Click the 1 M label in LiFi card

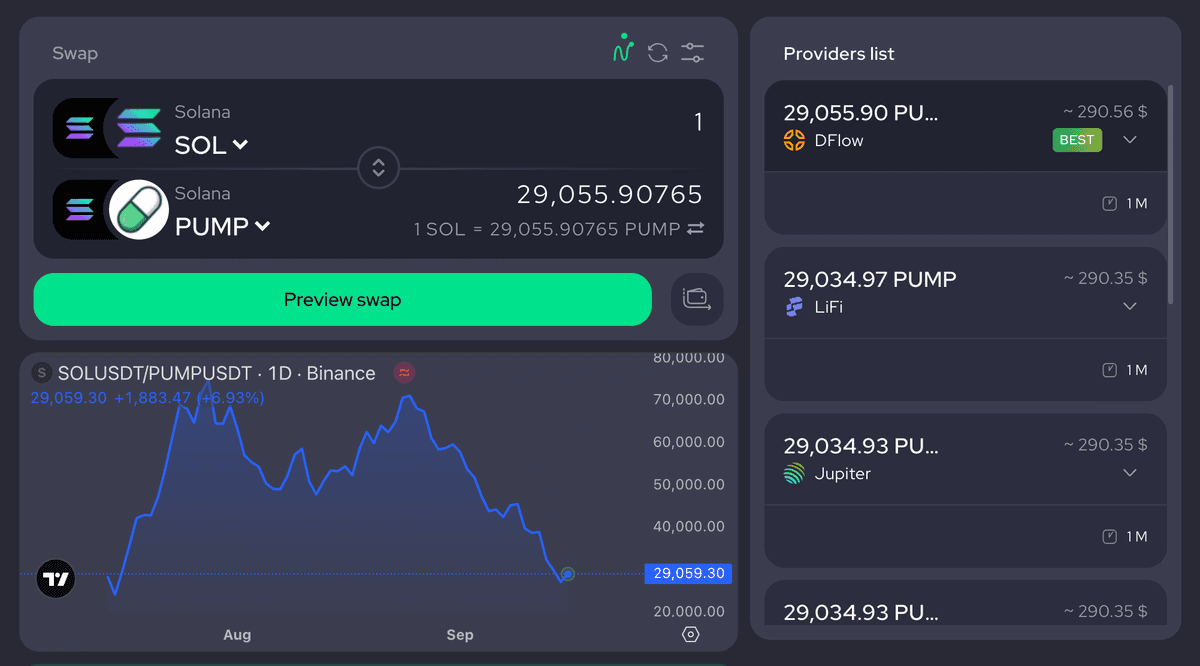coord(1137,370)
